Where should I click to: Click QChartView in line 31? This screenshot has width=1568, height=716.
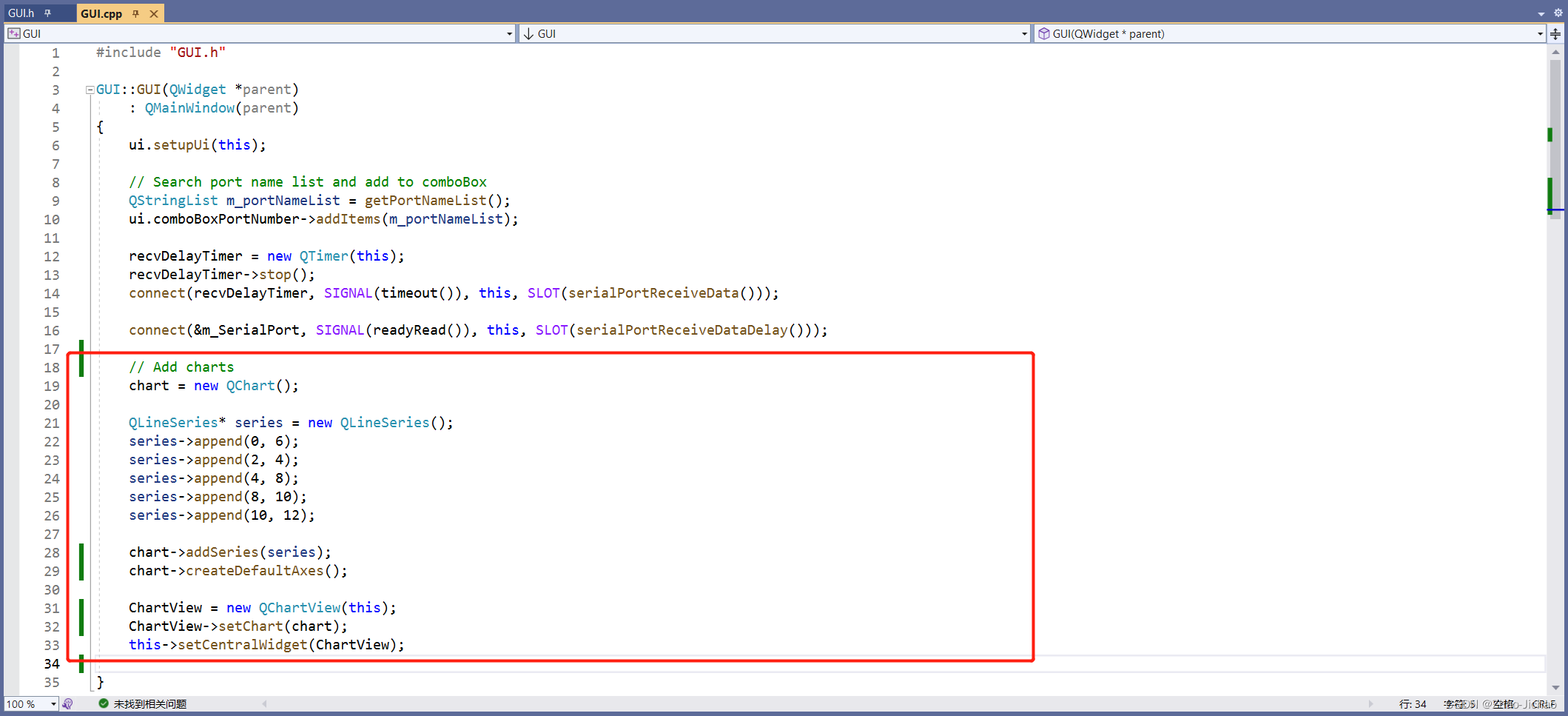[x=300, y=608]
